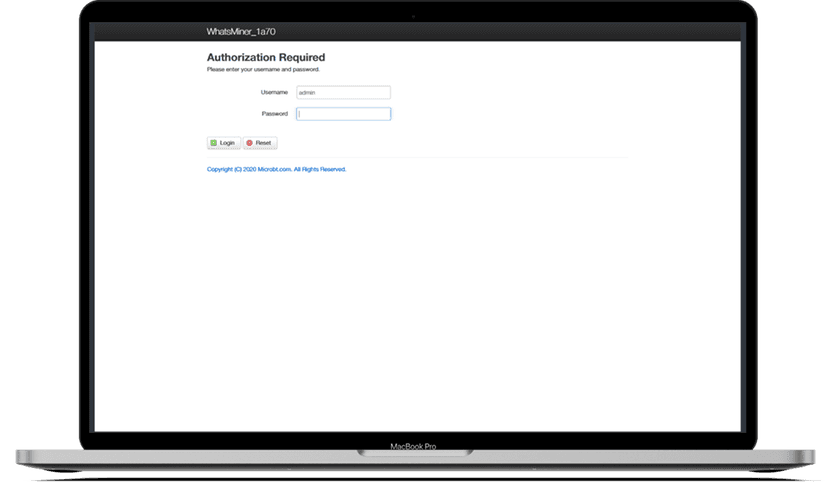This screenshot has height=482, width=828.
Task: Select the "admin" text in Username
Action: [307, 92]
